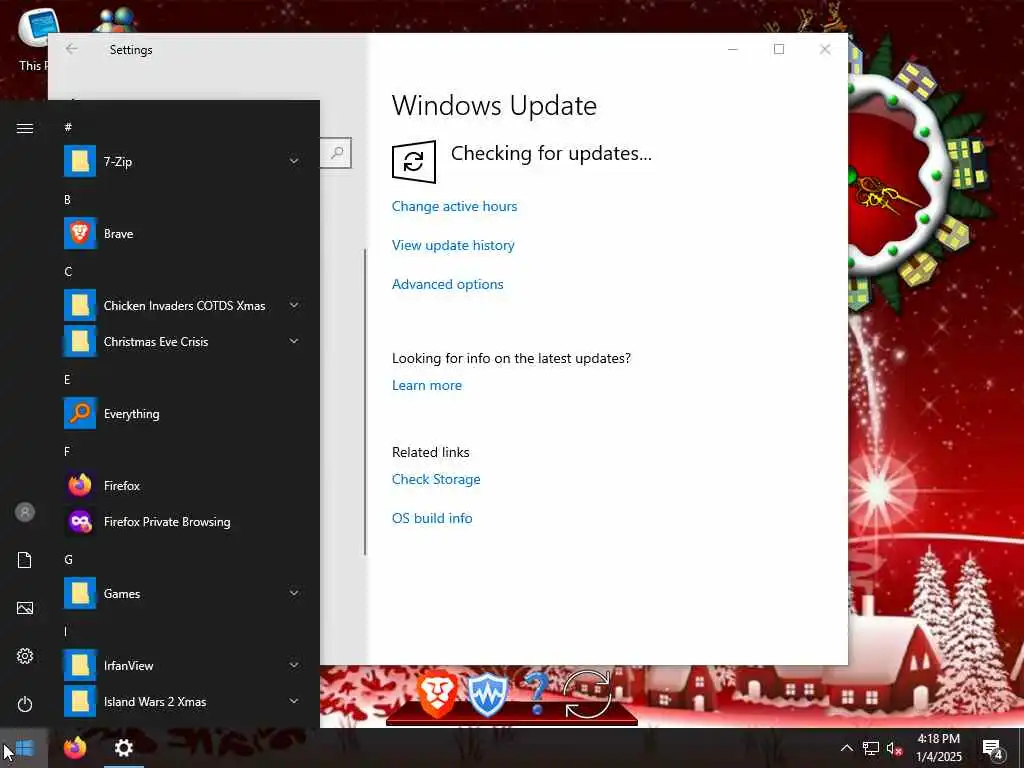Click the Windows Update refresh status icon
This screenshot has width=1024, height=768.
tap(413, 161)
